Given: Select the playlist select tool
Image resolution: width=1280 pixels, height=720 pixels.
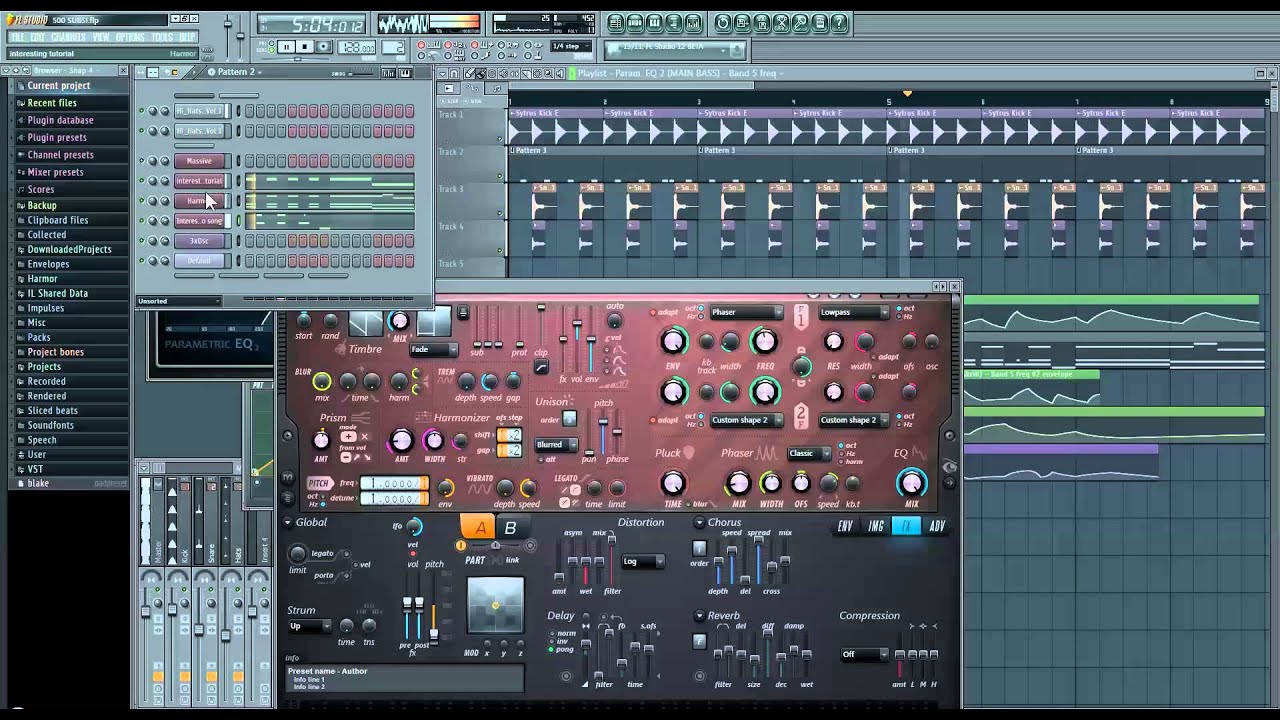Looking at the screenshot, I should click(537, 73).
